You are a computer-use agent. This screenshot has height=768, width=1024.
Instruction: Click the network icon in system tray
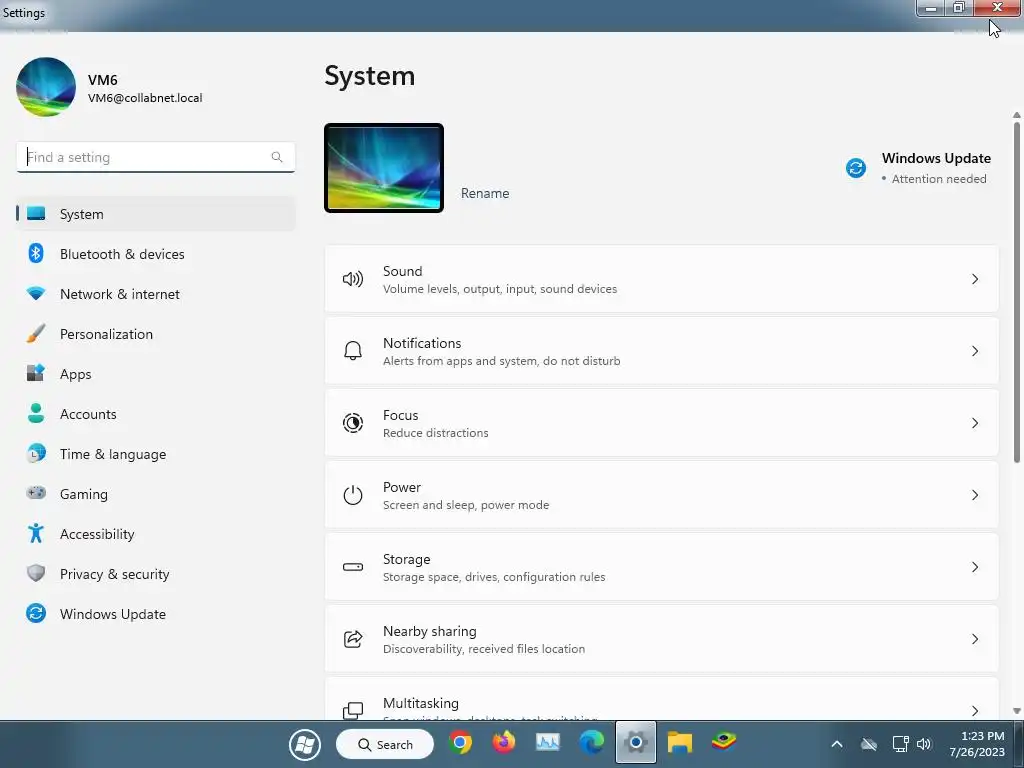coord(901,744)
